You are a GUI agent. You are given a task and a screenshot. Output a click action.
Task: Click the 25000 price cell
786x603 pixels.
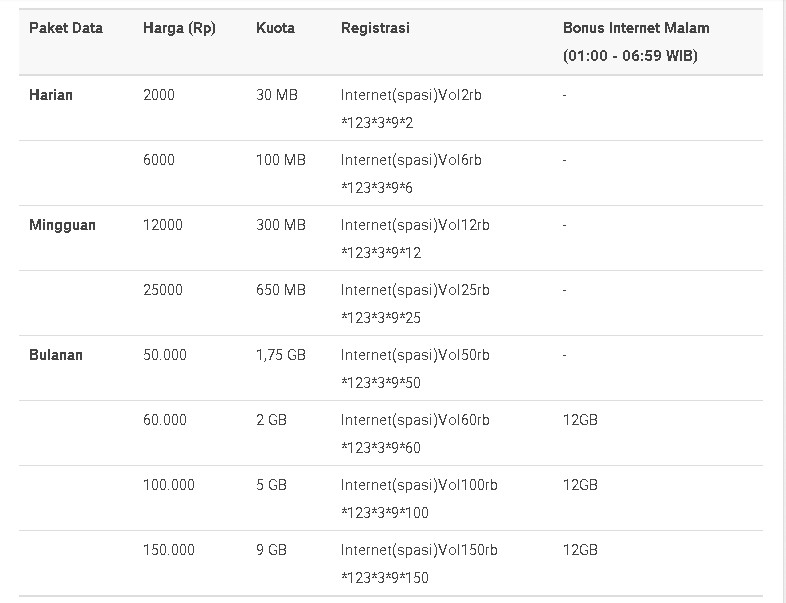click(163, 290)
